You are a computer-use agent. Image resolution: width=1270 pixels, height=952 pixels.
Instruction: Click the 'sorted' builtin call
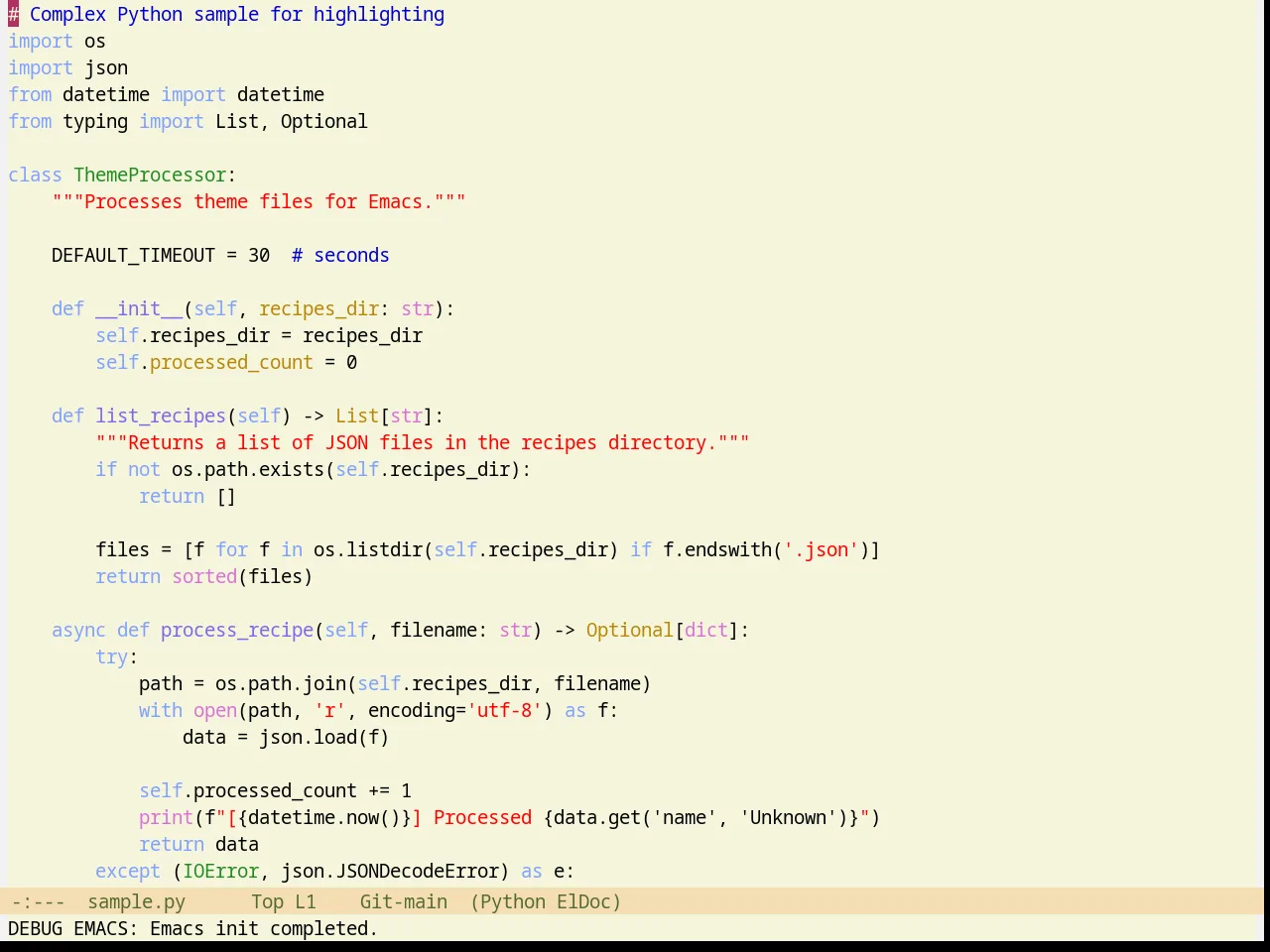[204, 576]
